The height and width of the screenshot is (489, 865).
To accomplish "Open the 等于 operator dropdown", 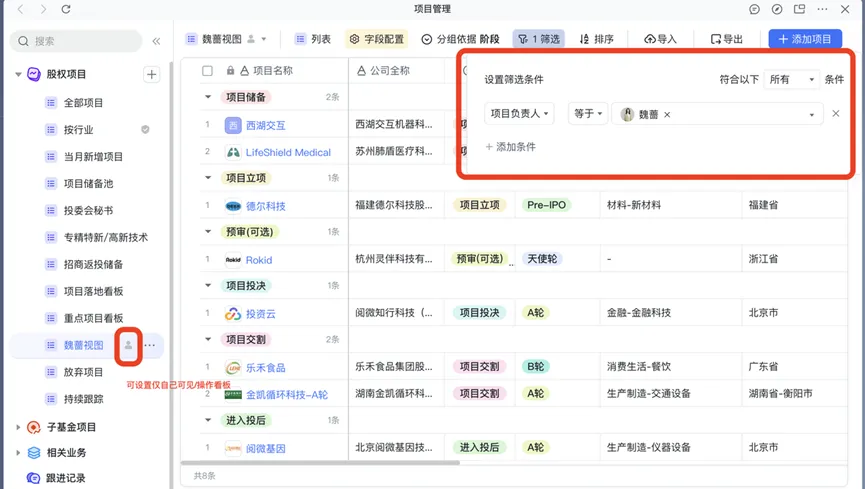I will coord(588,114).
